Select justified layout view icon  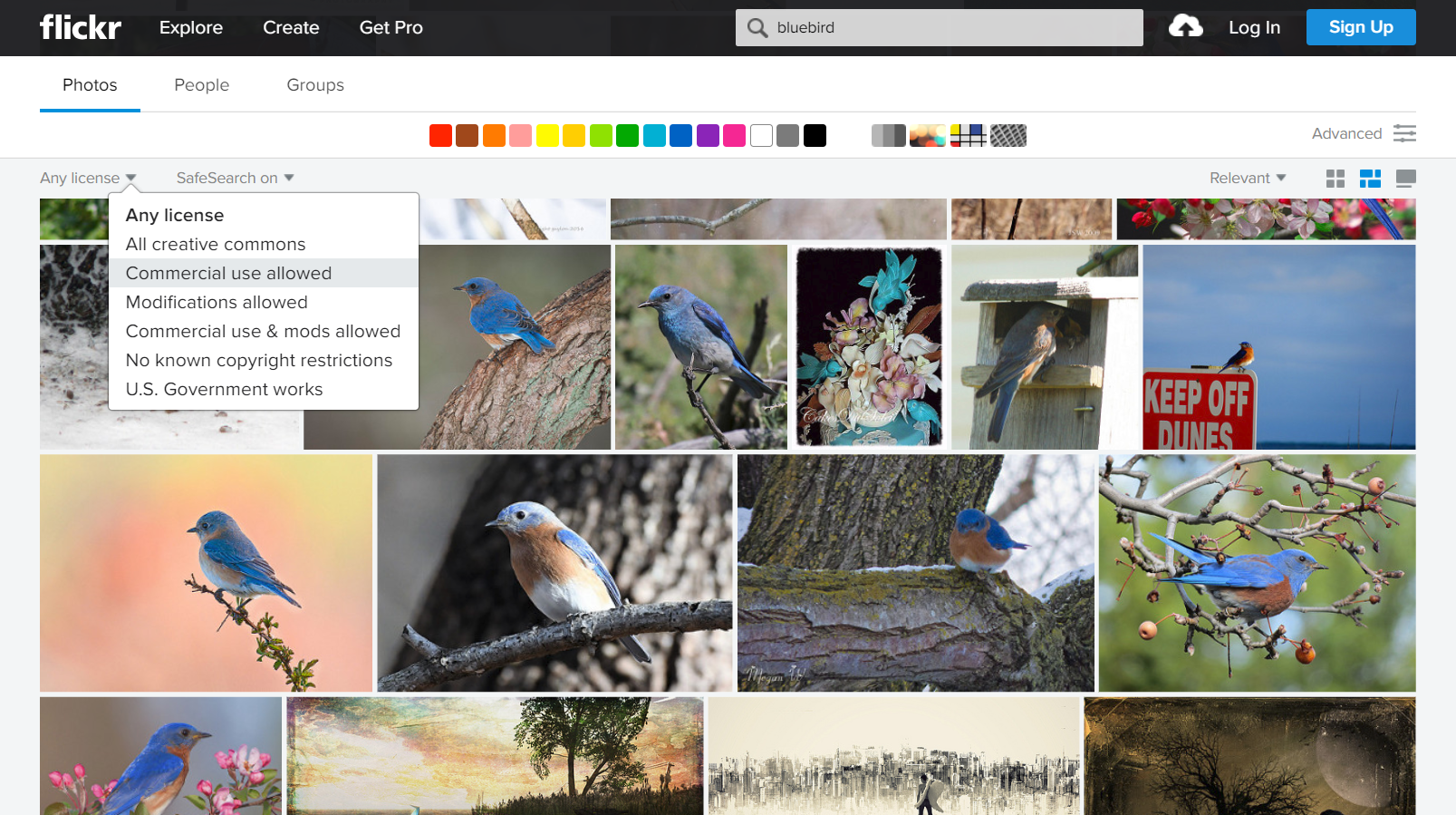pyautogui.click(x=1370, y=179)
